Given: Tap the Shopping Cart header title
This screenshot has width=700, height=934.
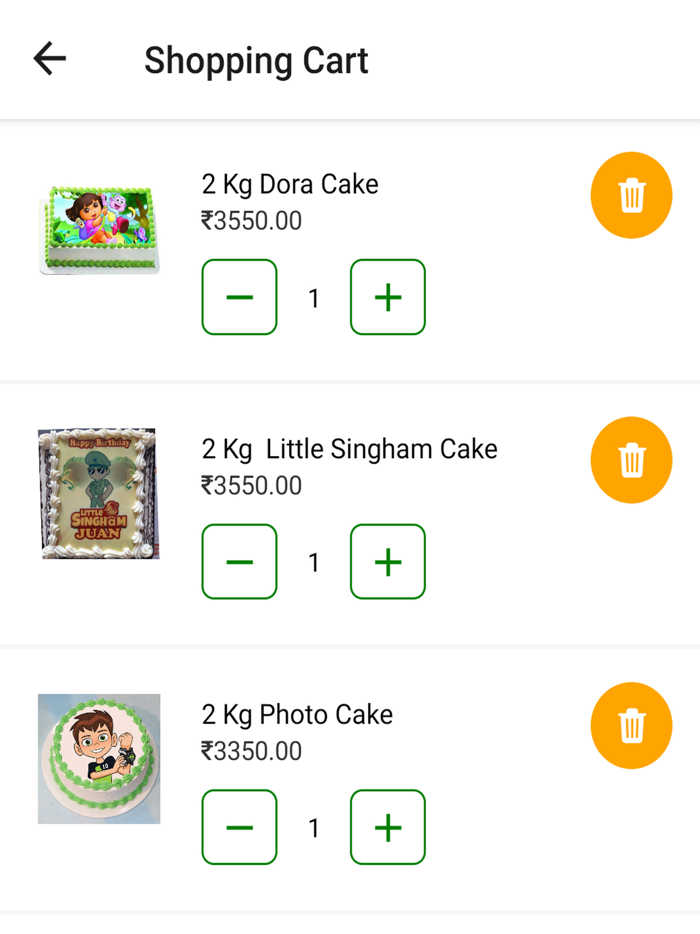Looking at the screenshot, I should (x=257, y=61).
